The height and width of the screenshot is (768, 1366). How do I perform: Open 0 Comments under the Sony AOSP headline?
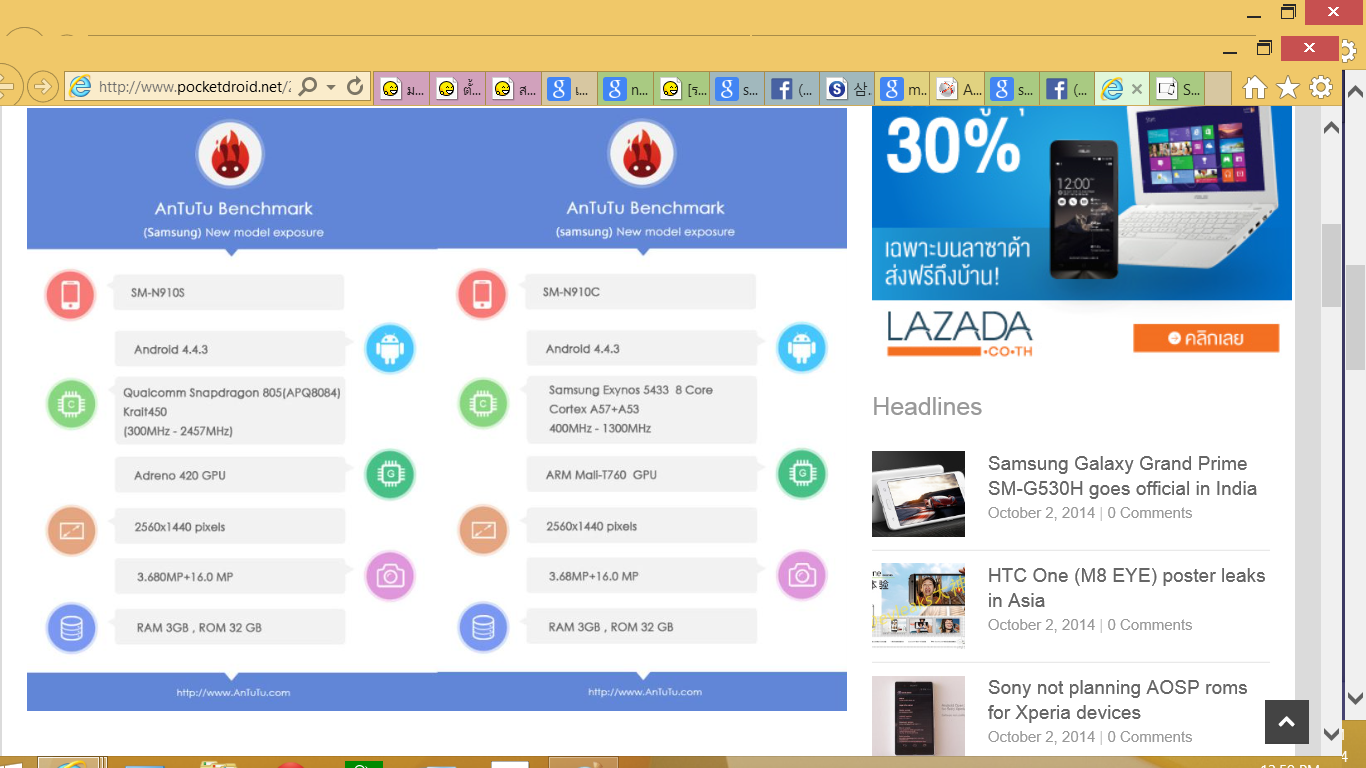coord(1150,737)
